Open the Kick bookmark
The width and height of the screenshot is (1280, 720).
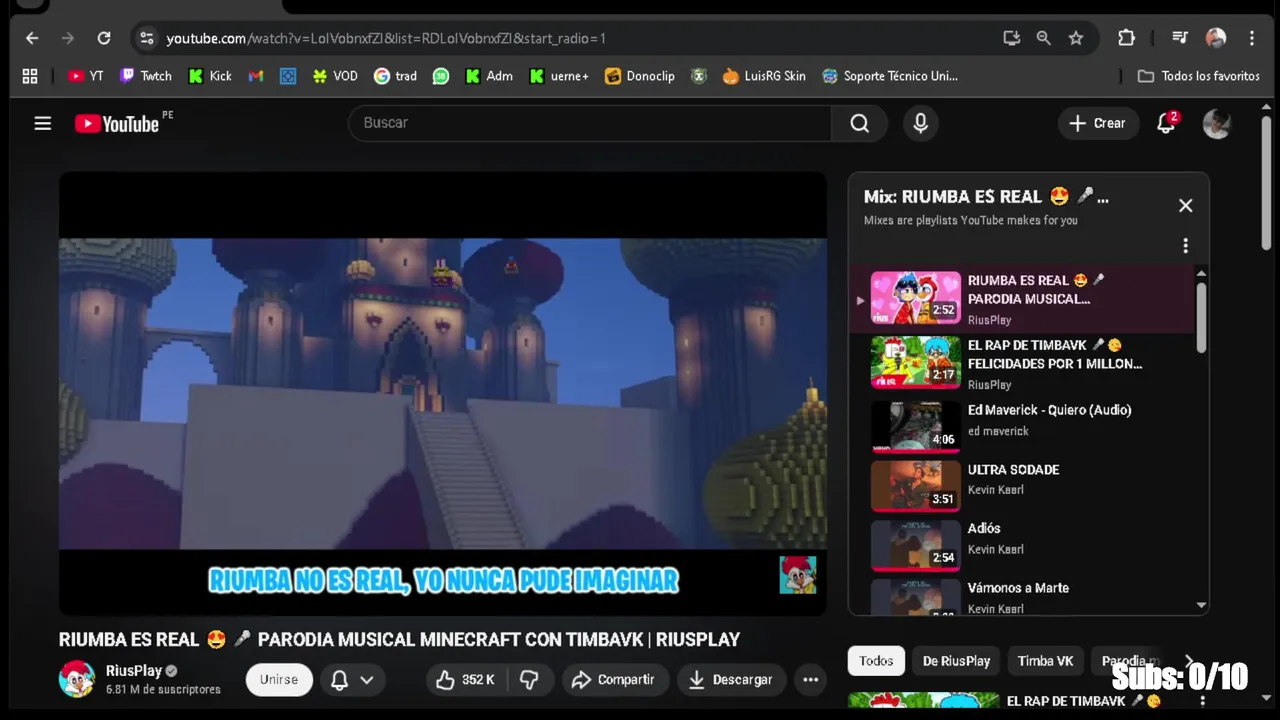[210, 76]
